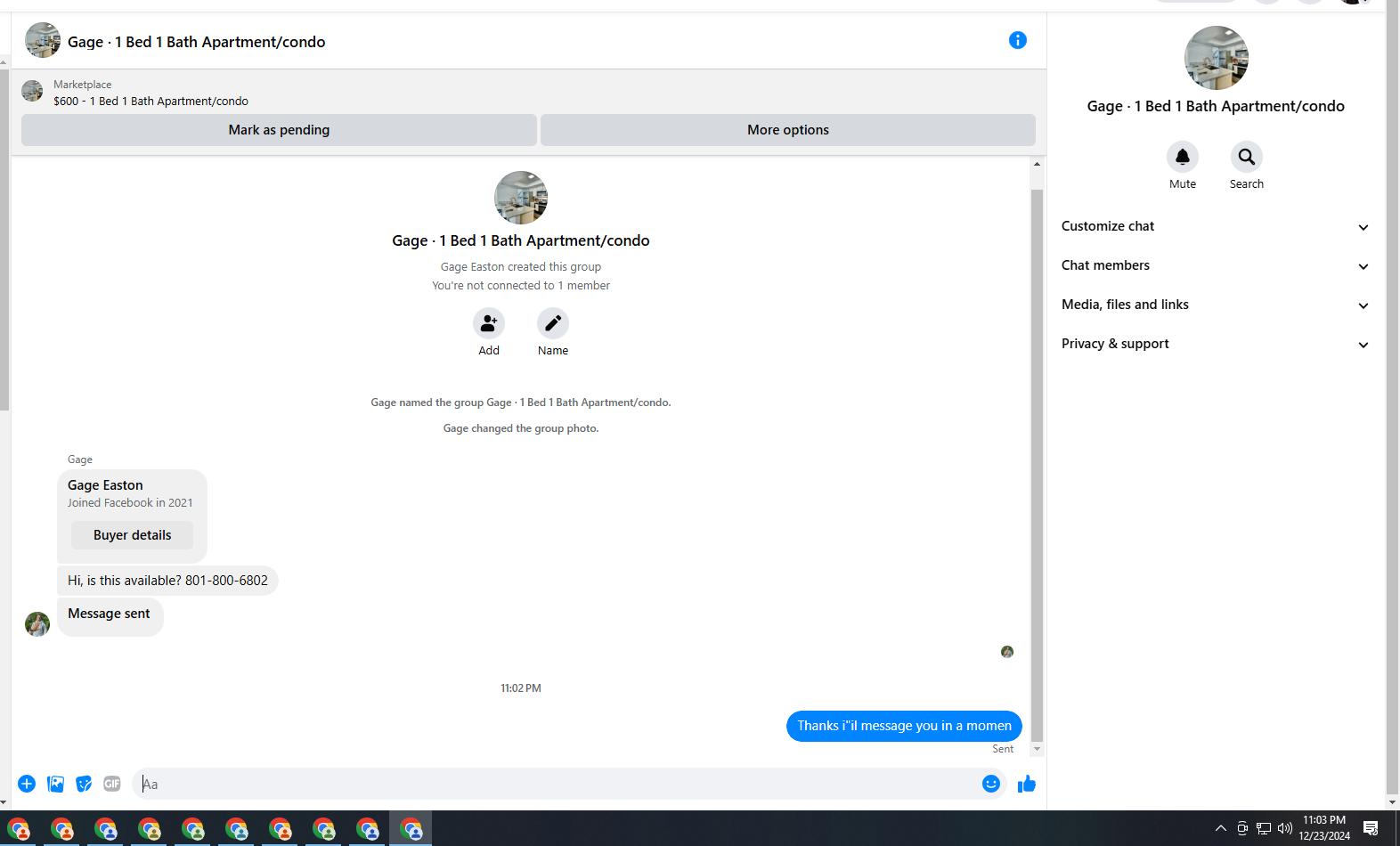Viewport: 1400px width, 846px height.
Task: Search in conversation using magnifier icon
Action: click(1247, 157)
